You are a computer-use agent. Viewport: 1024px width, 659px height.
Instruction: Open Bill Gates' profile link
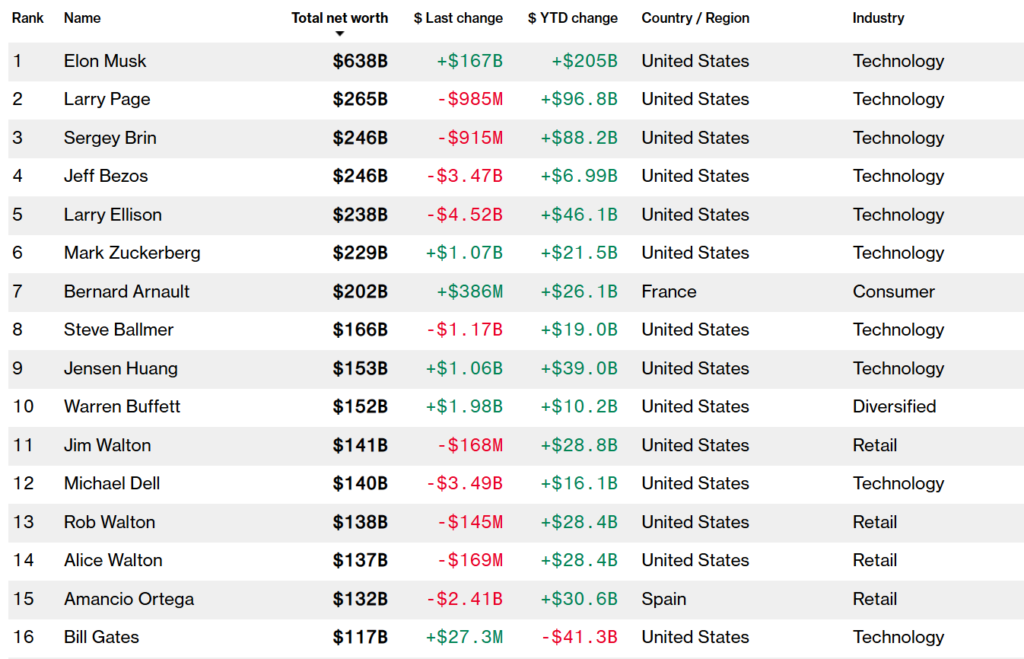point(102,637)
